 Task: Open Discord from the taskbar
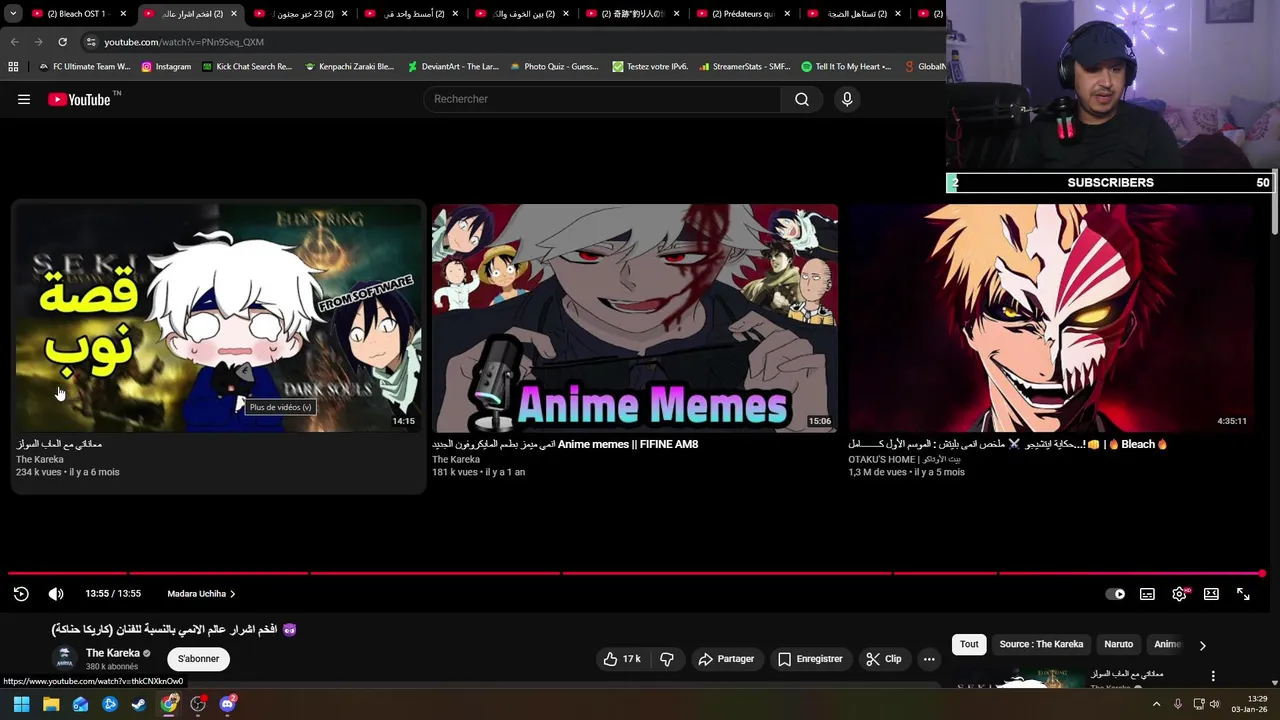tap(228, 704)
